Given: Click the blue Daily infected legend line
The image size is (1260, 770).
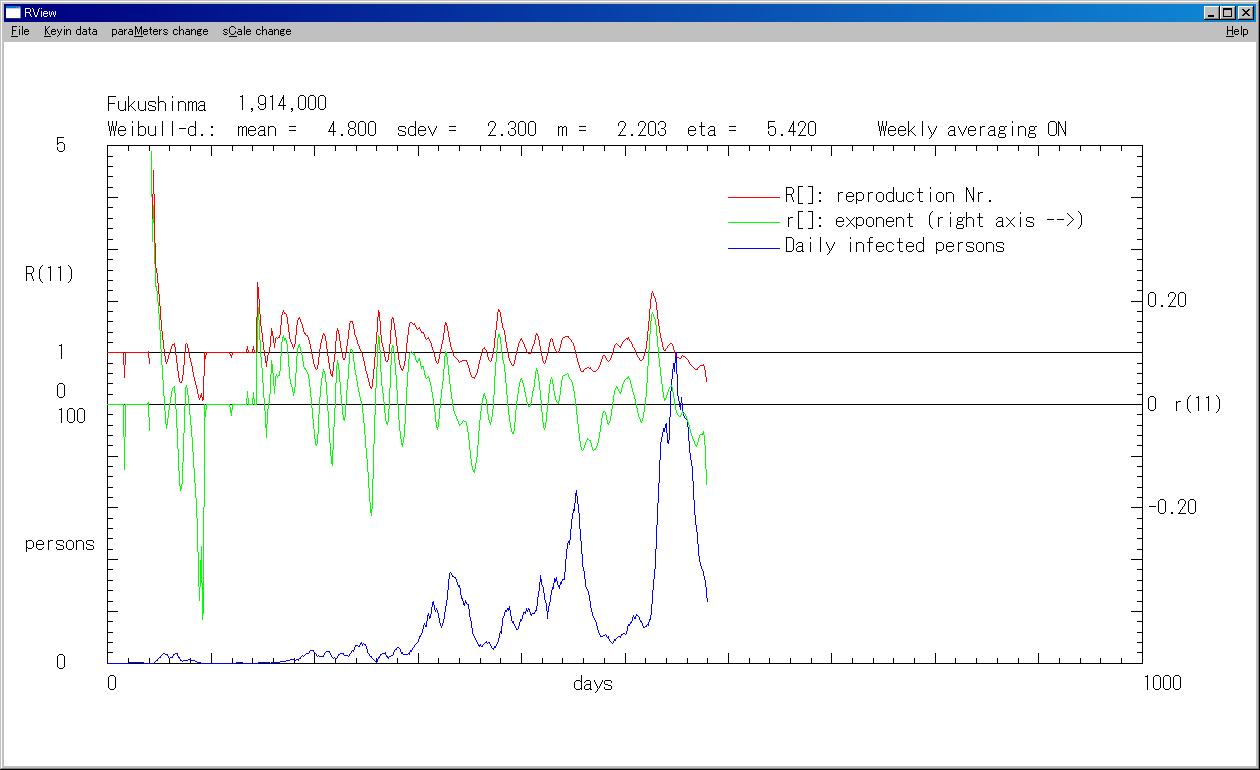Looking at the screenshot, I should [x=753, y=247].
